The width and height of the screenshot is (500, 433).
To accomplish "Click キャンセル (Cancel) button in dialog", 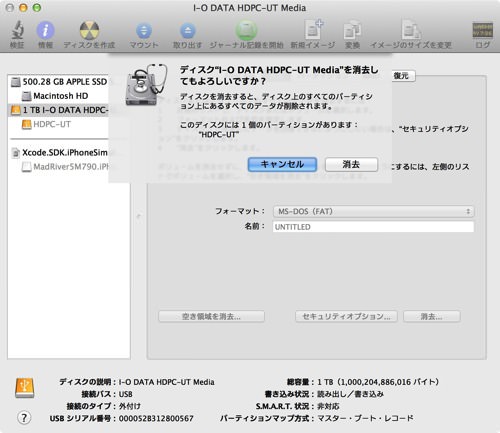I will coord(282,164).
